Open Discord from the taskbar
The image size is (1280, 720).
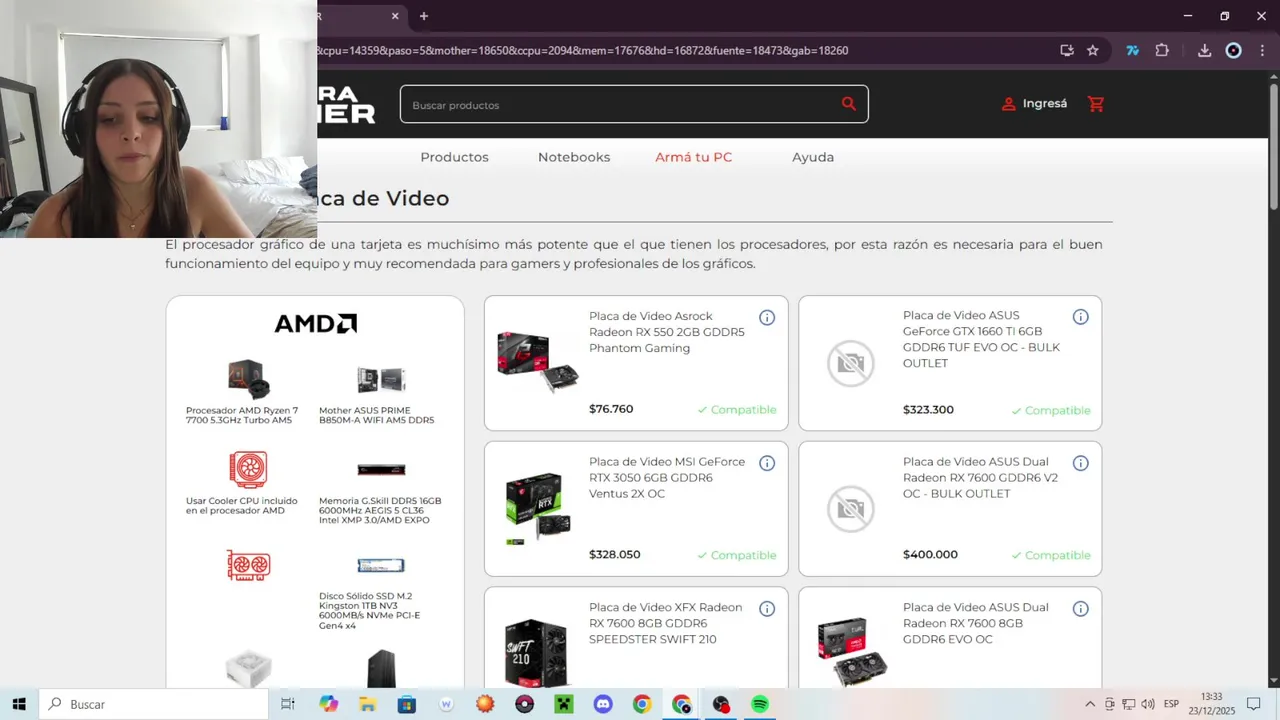[x=603, y=704]
